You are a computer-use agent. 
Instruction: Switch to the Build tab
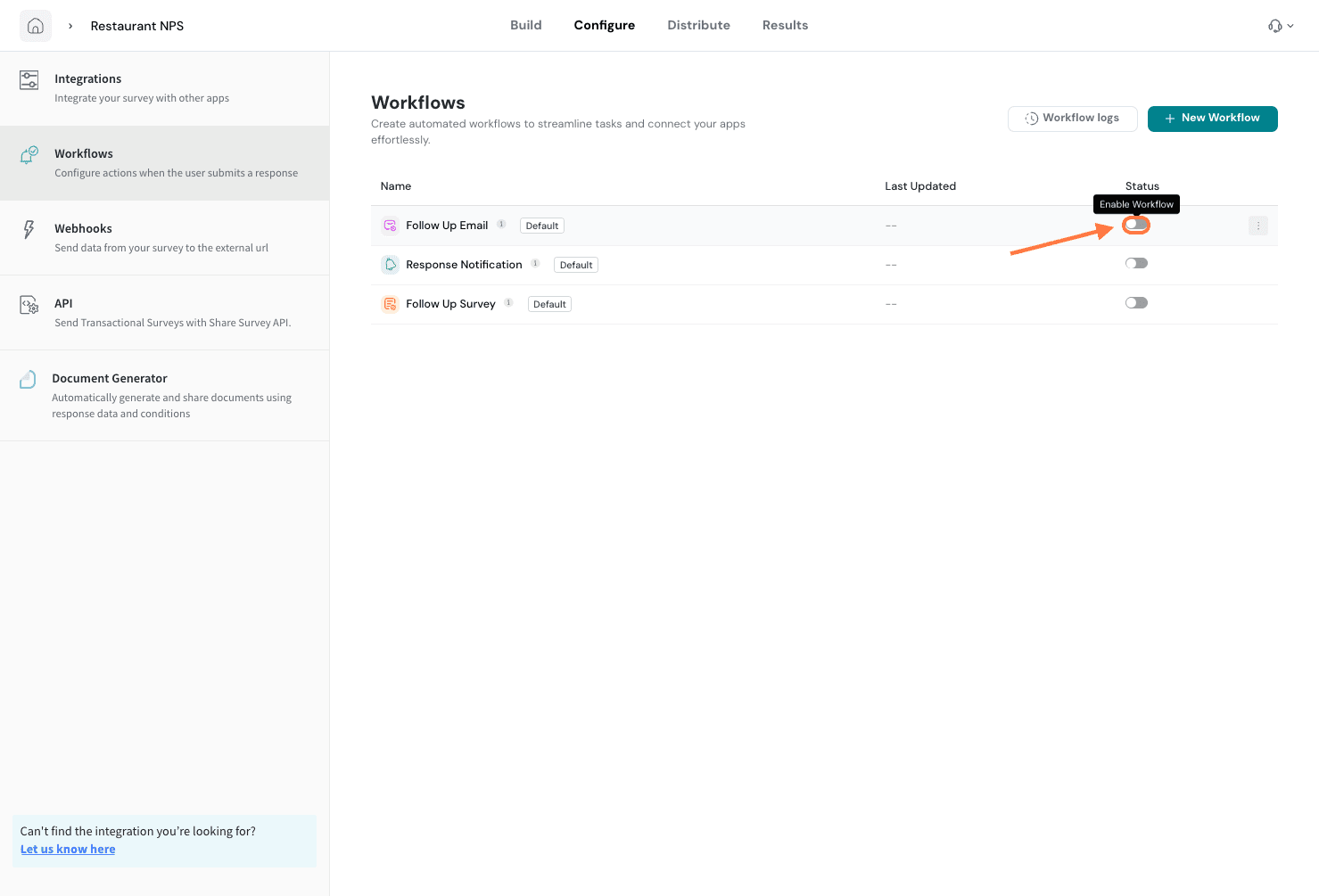tap(525, 25)
